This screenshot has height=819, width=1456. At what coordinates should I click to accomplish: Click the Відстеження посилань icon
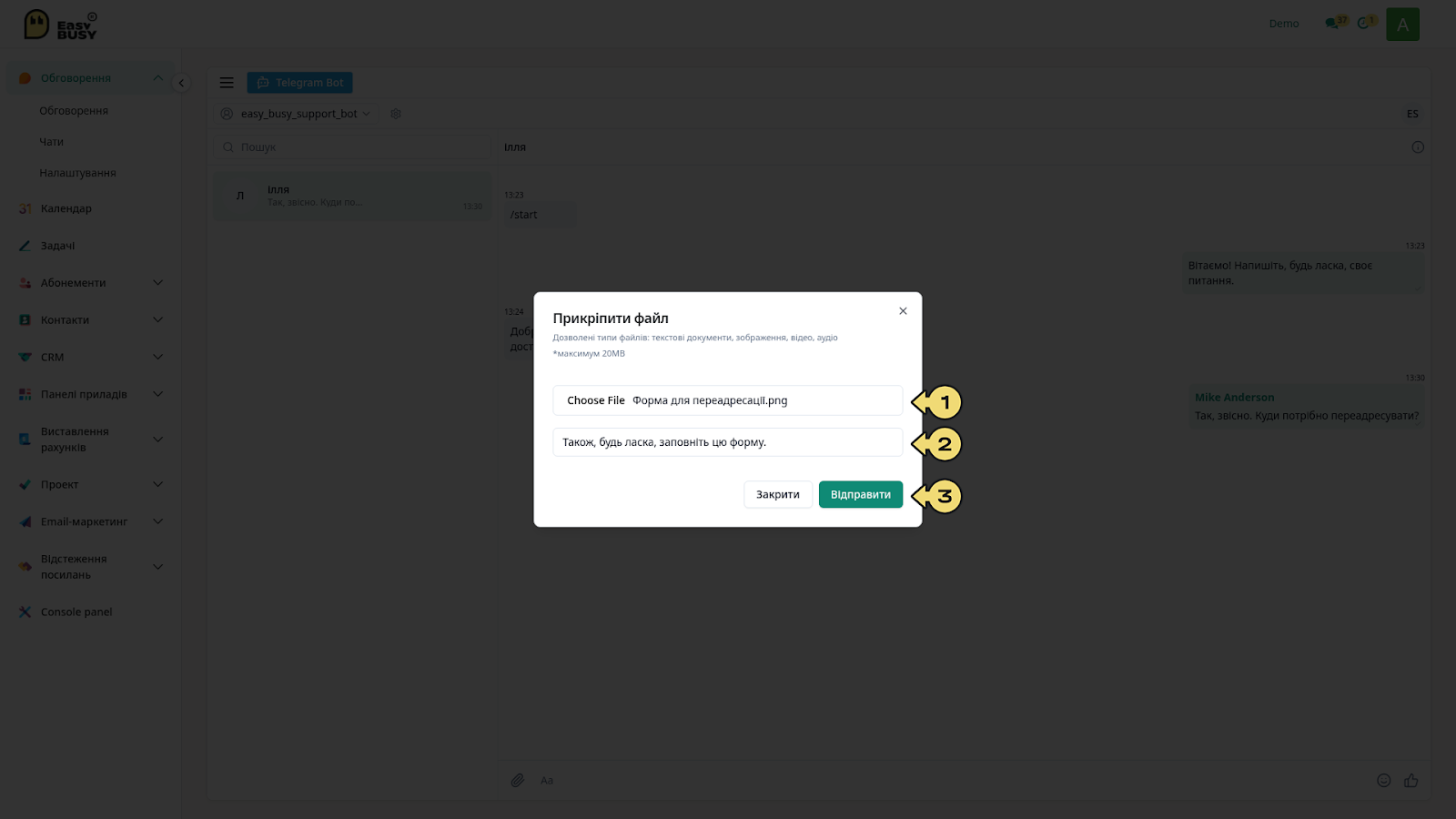(25, 567)
